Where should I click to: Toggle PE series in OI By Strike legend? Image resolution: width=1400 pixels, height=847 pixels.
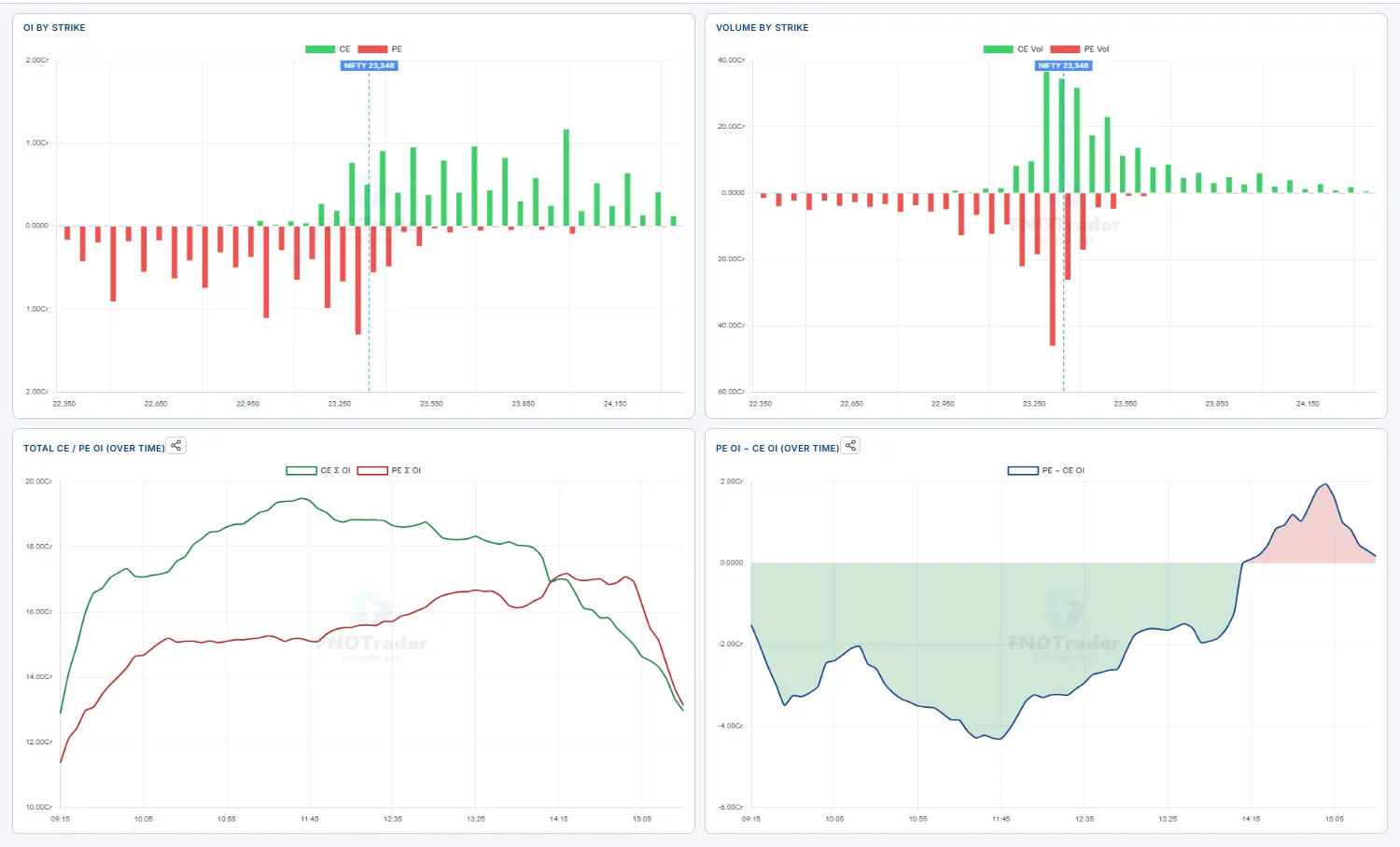tap(380, 49)
